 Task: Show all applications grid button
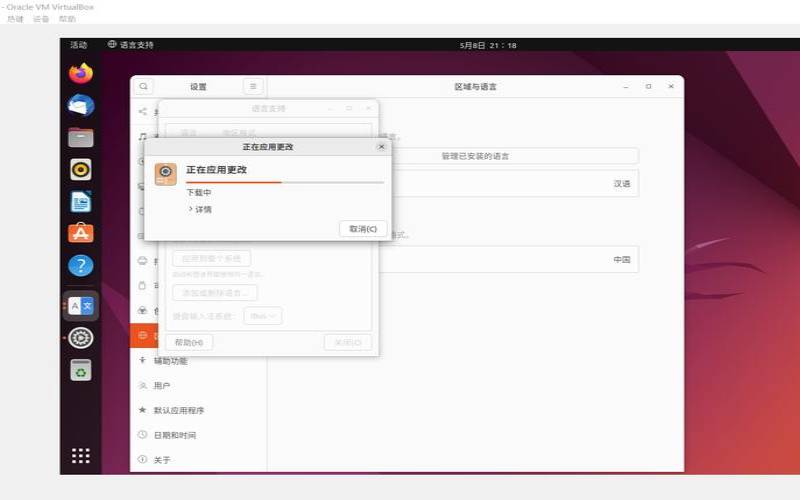click(81, 456)
